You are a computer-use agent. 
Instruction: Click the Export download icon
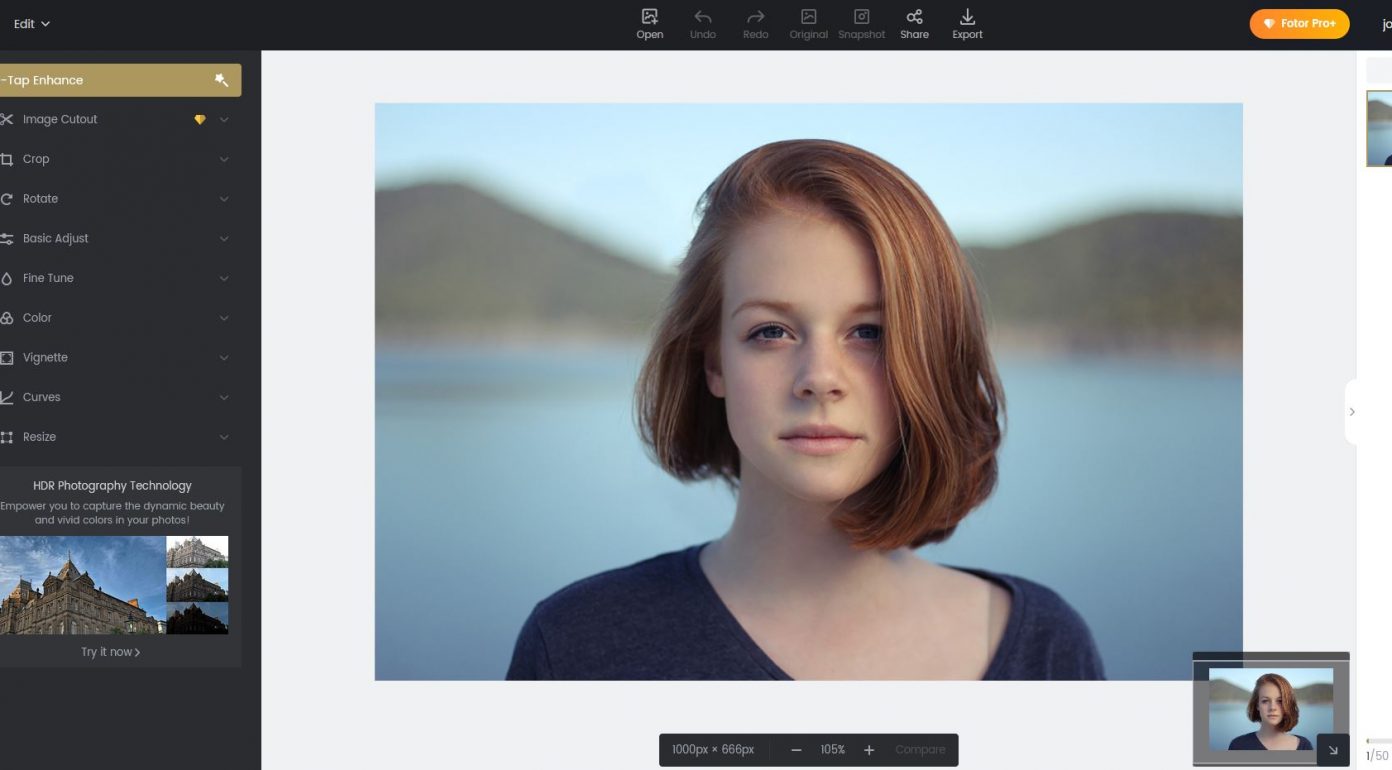coord(967,17)
